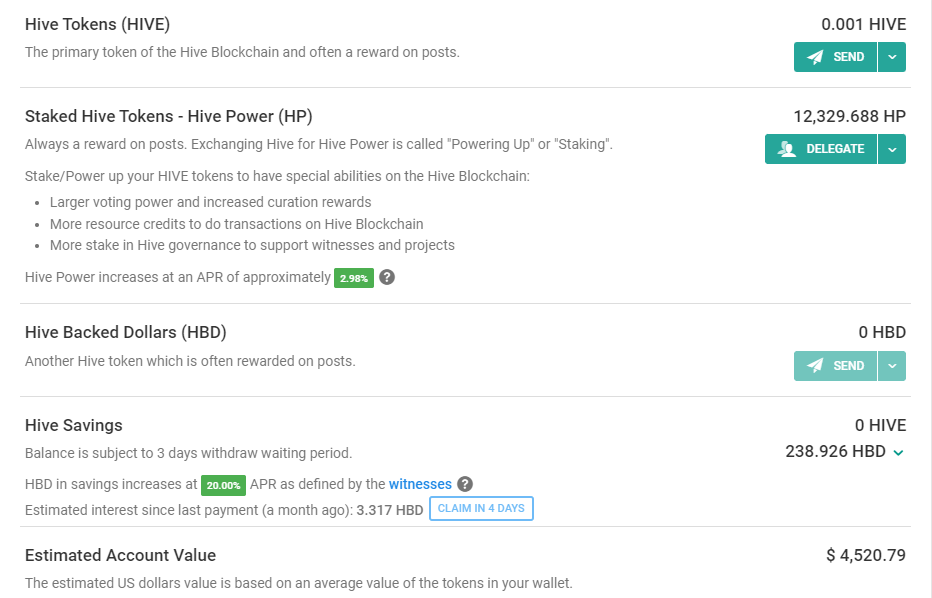The image size is (932, 598).
Task: Click 'Larger voting power and increased curation rewards'
Action: pyautogui.click(x=210, y=203)
